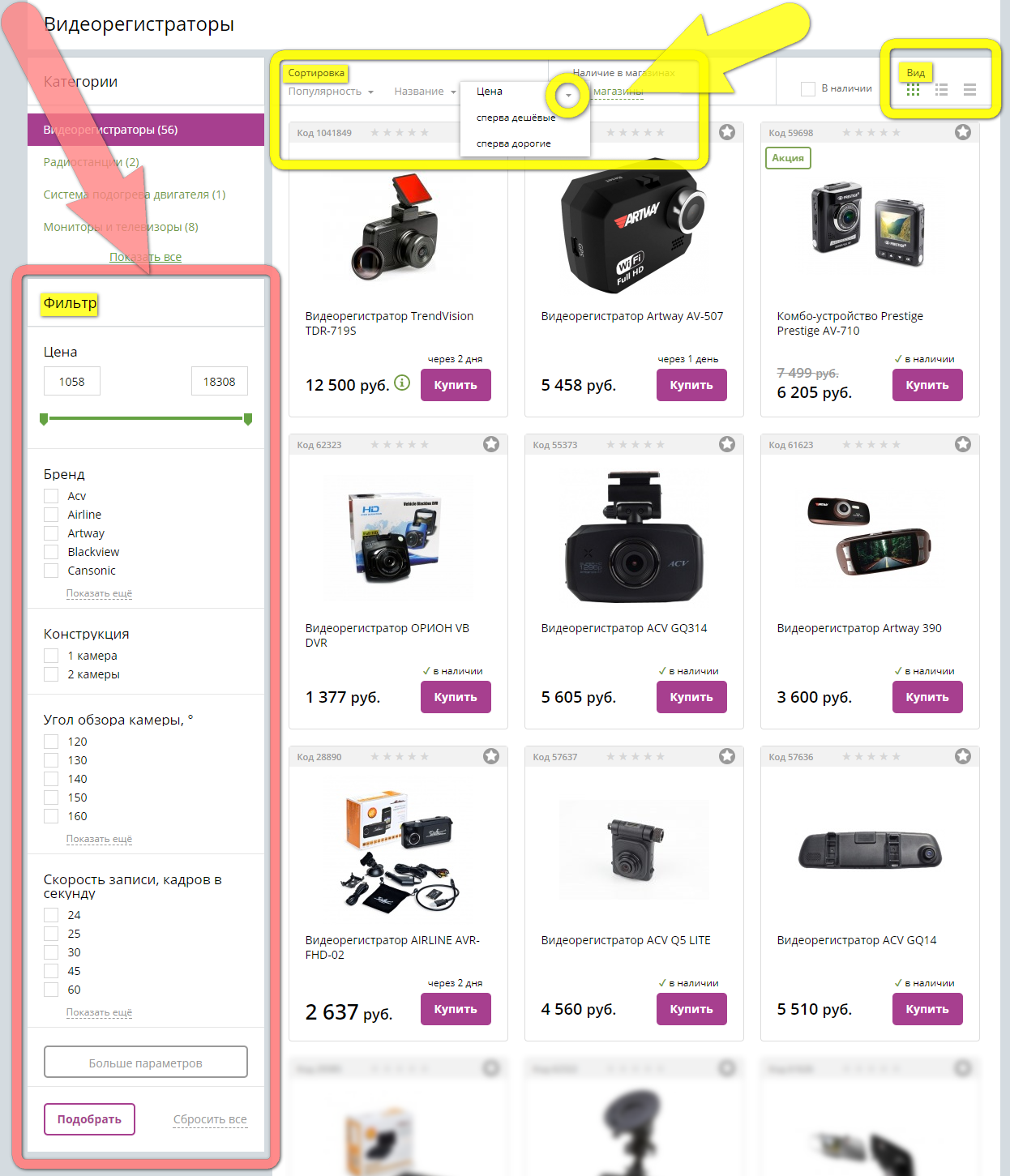Viewport: 1010px width, 1176px height.
Task: Check the Cansonic brand filter
Action: click(51, 571)
